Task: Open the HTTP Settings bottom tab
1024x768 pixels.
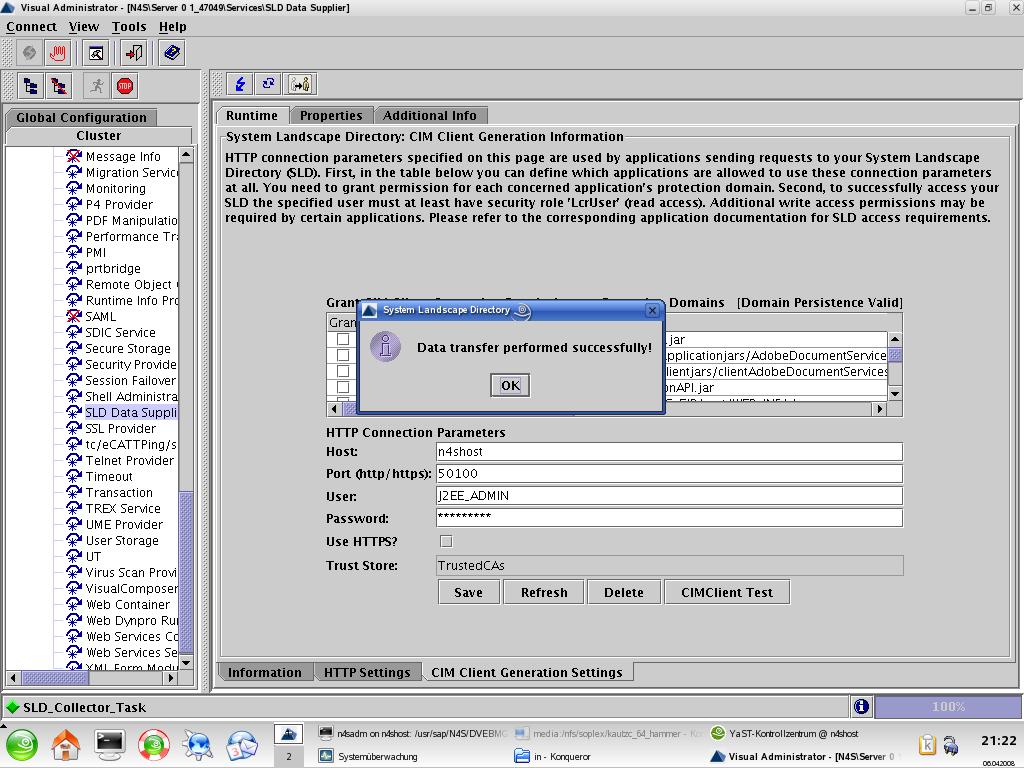Action: 366,672
